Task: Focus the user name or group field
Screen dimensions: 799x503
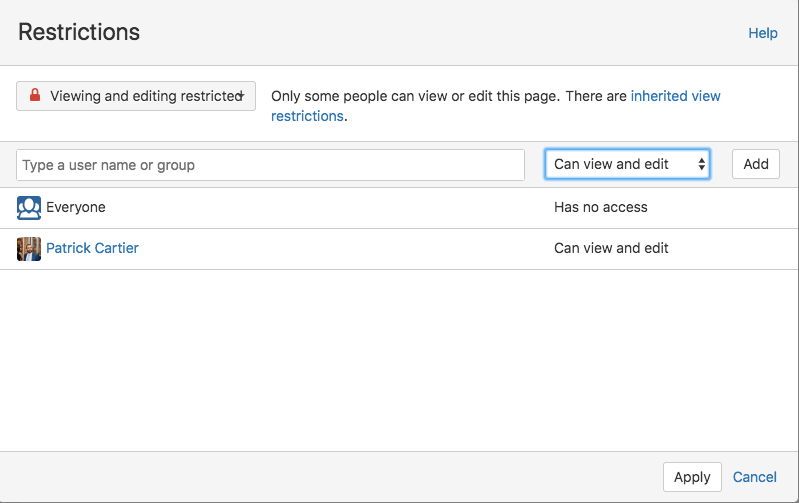Action: [270, 165]
